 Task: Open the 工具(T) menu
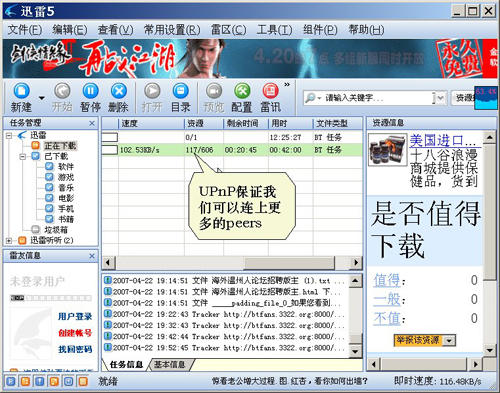[274, 30]
